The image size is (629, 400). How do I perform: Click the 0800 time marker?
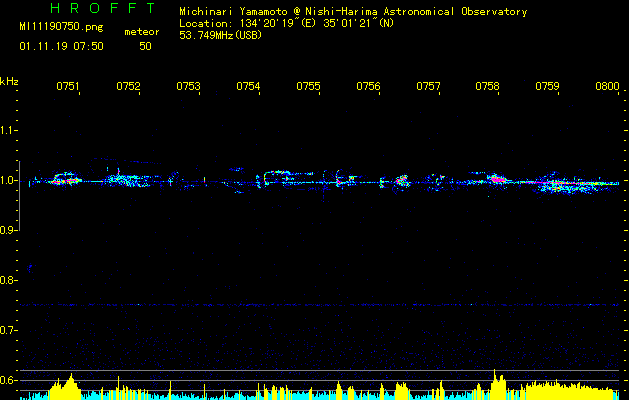(x=607, y=86)
